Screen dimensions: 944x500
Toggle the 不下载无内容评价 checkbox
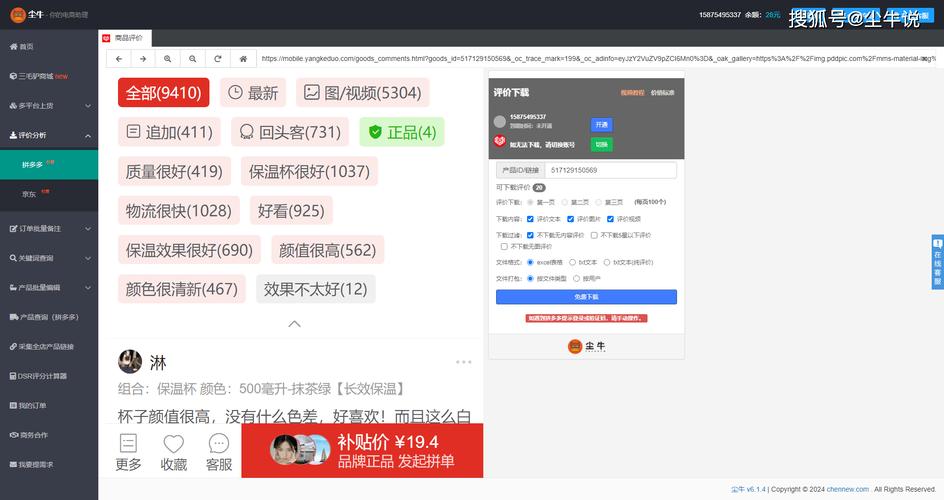point(530,235)
